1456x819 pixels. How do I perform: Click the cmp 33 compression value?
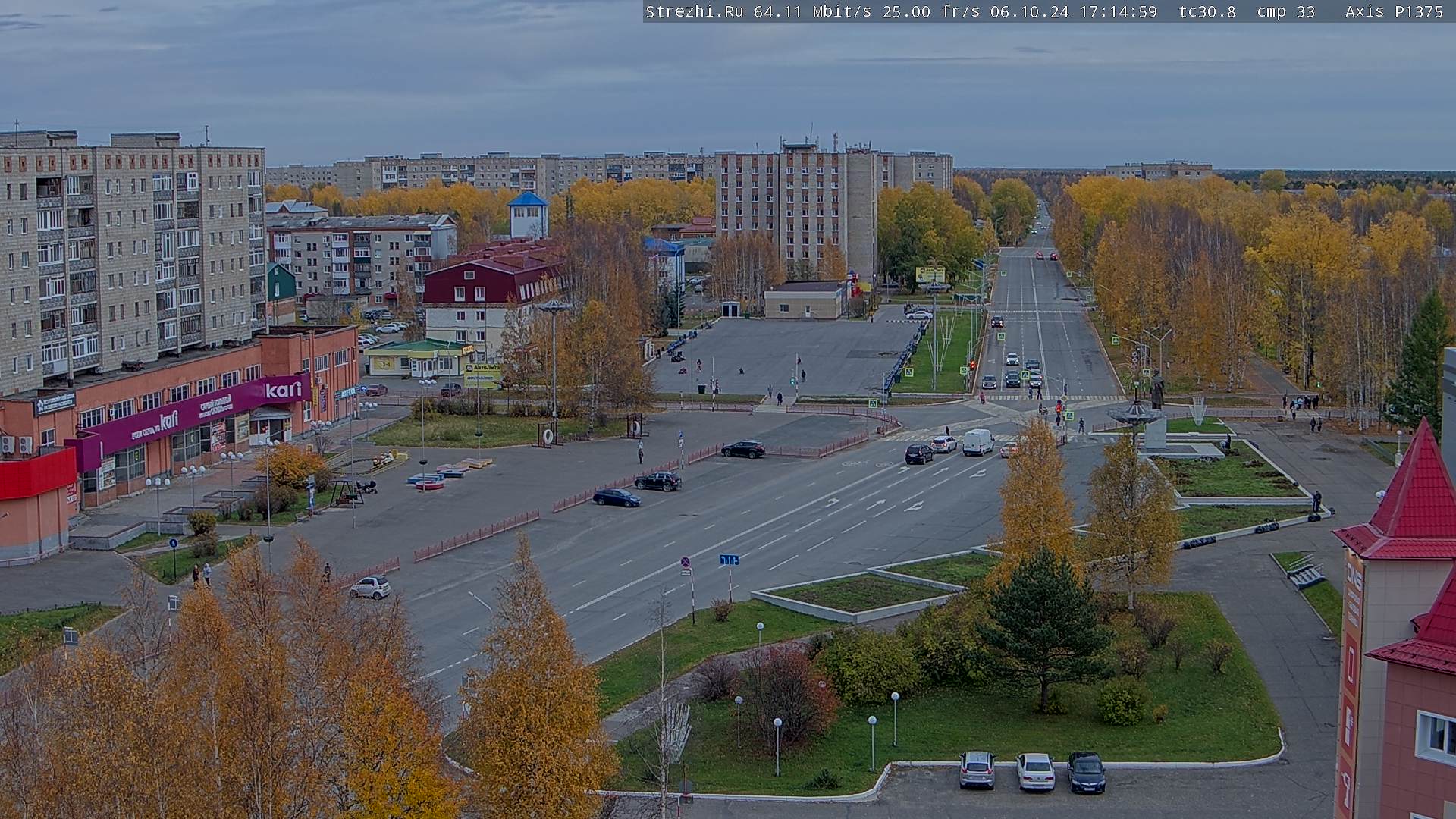1285,11
